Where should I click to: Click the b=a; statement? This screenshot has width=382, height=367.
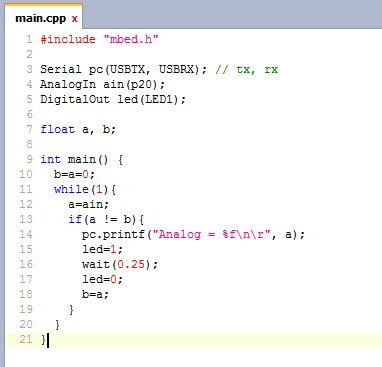click(96, 294)
